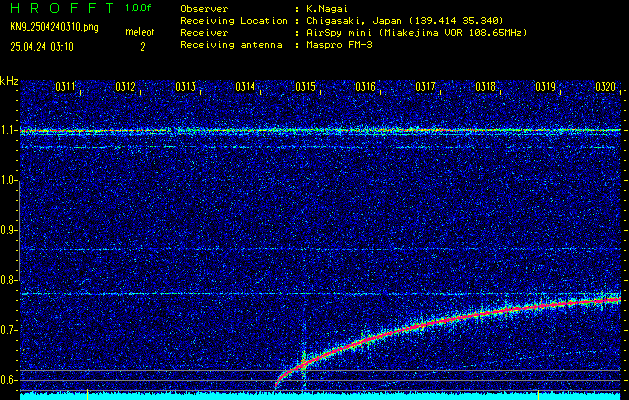Select the Chigasaki, Japan location value
The image size is (629, 400).
[405, 20]
